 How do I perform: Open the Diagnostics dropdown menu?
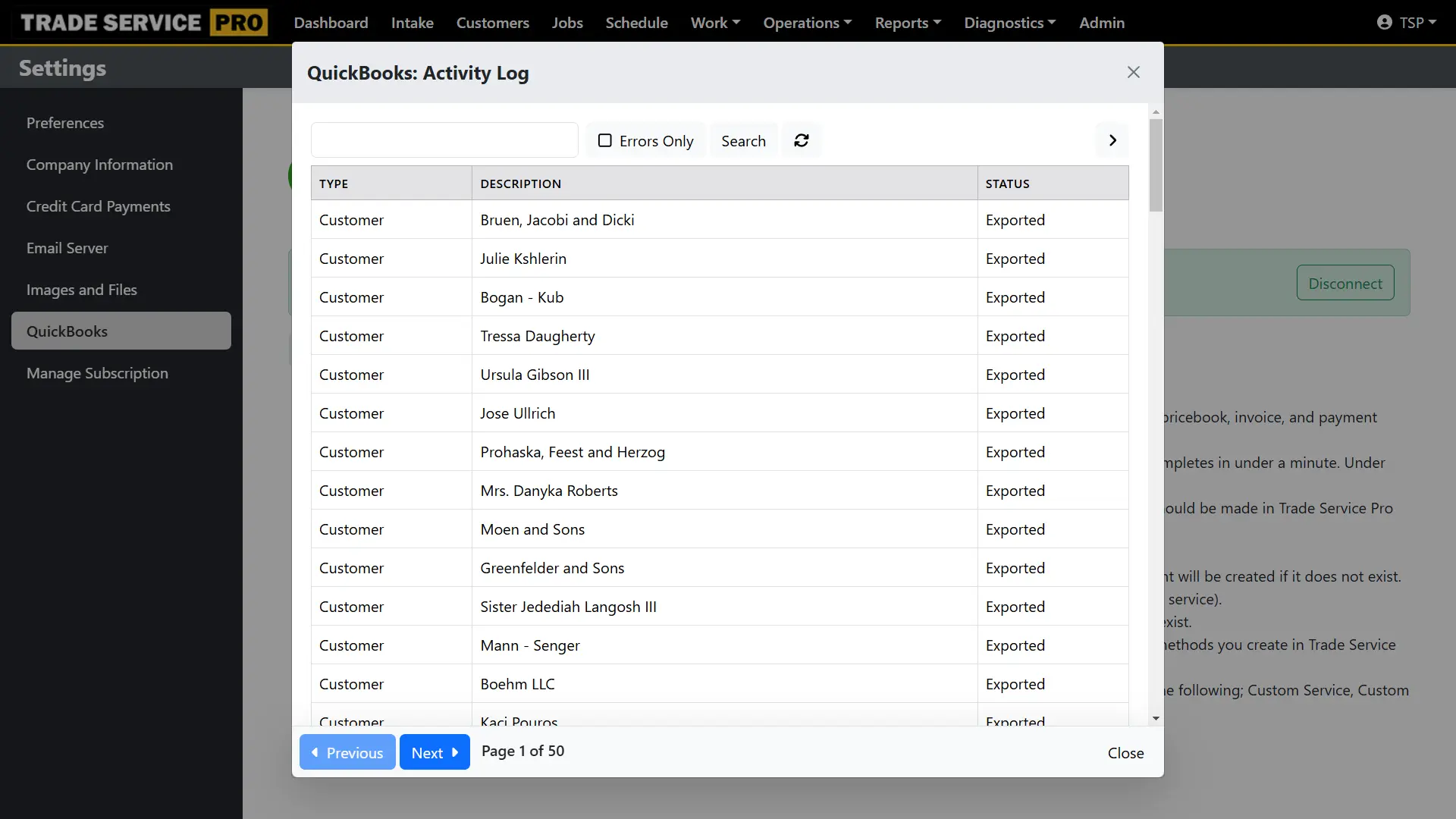pos(1009,23)
